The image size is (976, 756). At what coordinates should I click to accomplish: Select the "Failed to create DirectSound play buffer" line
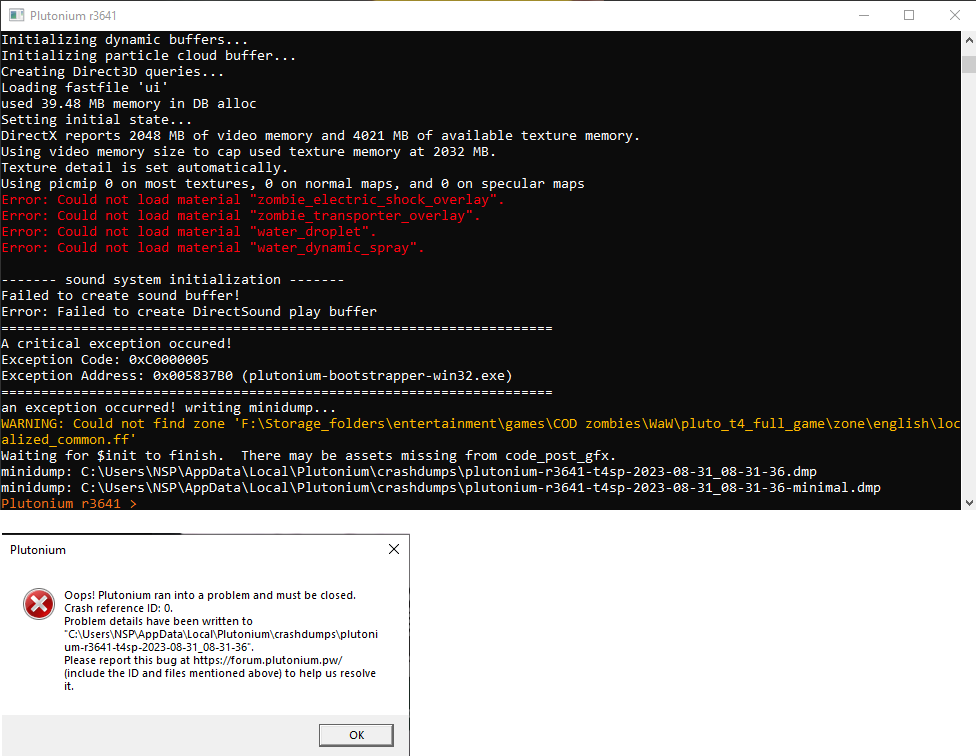tap(189, 312)
